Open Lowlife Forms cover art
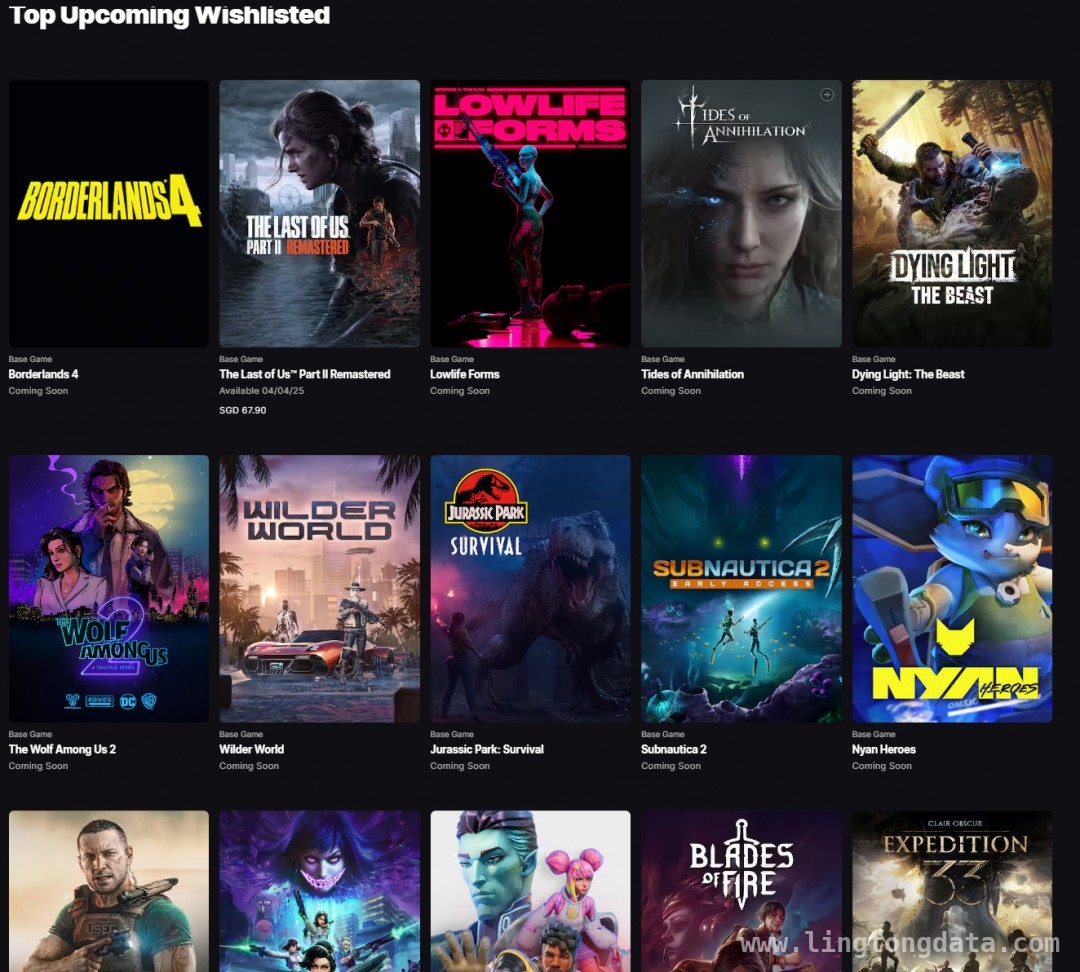 [x=530, y=214]
